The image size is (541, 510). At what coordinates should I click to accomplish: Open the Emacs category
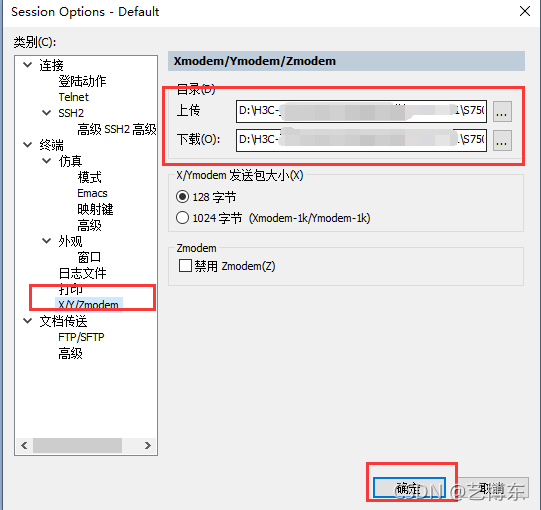tap(92, 193)
